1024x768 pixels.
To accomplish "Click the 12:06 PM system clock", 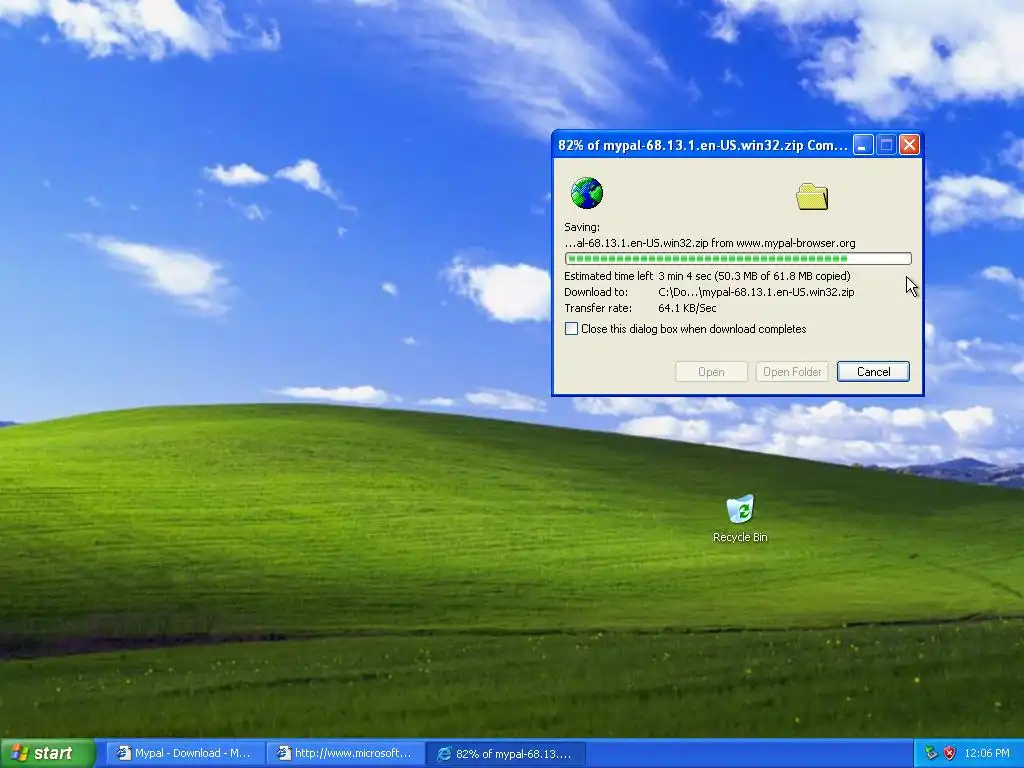I will tap(986, 753).
